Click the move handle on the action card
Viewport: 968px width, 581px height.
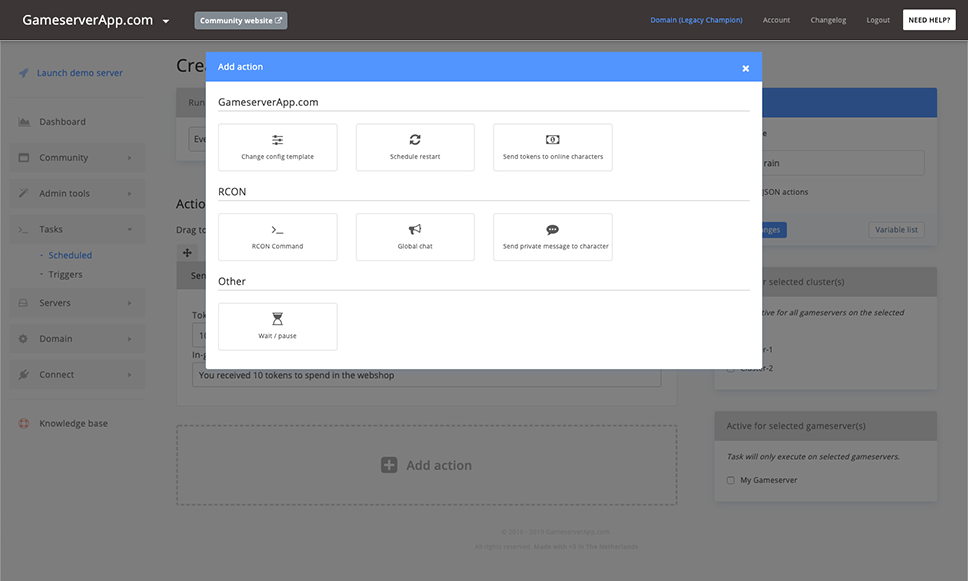coord(187,253)
